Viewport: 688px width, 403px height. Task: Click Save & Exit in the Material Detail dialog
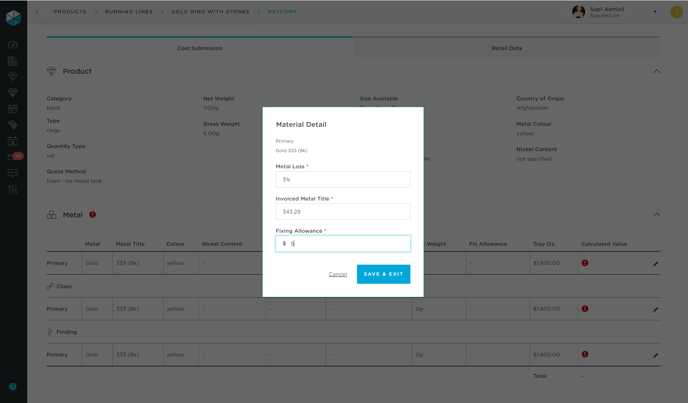[383, 274]
